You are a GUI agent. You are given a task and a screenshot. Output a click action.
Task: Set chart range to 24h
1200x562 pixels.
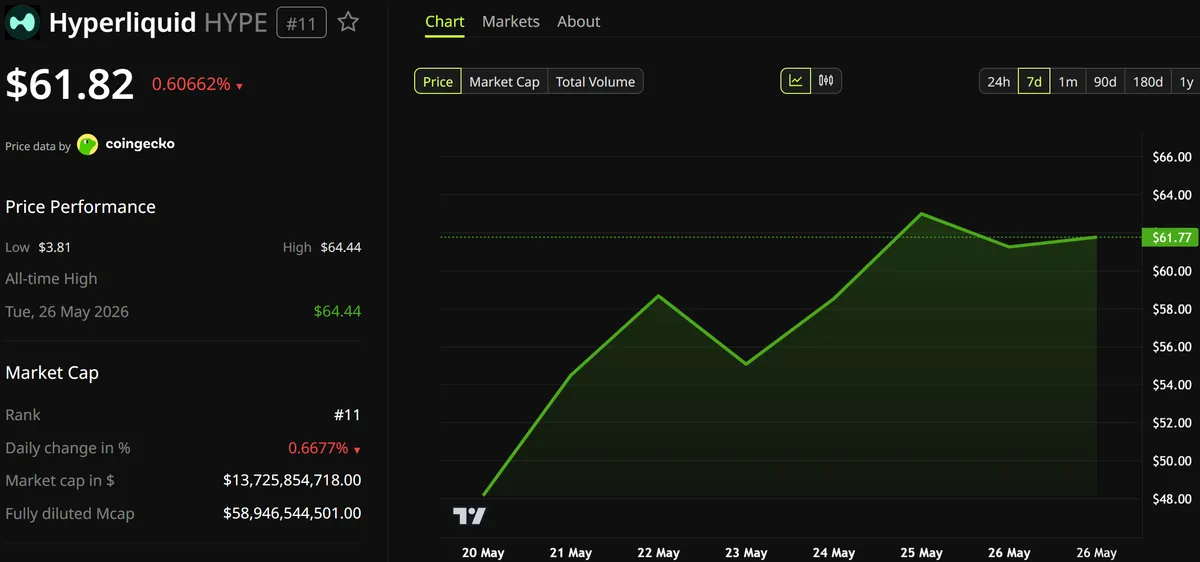[x=999, y=82]
